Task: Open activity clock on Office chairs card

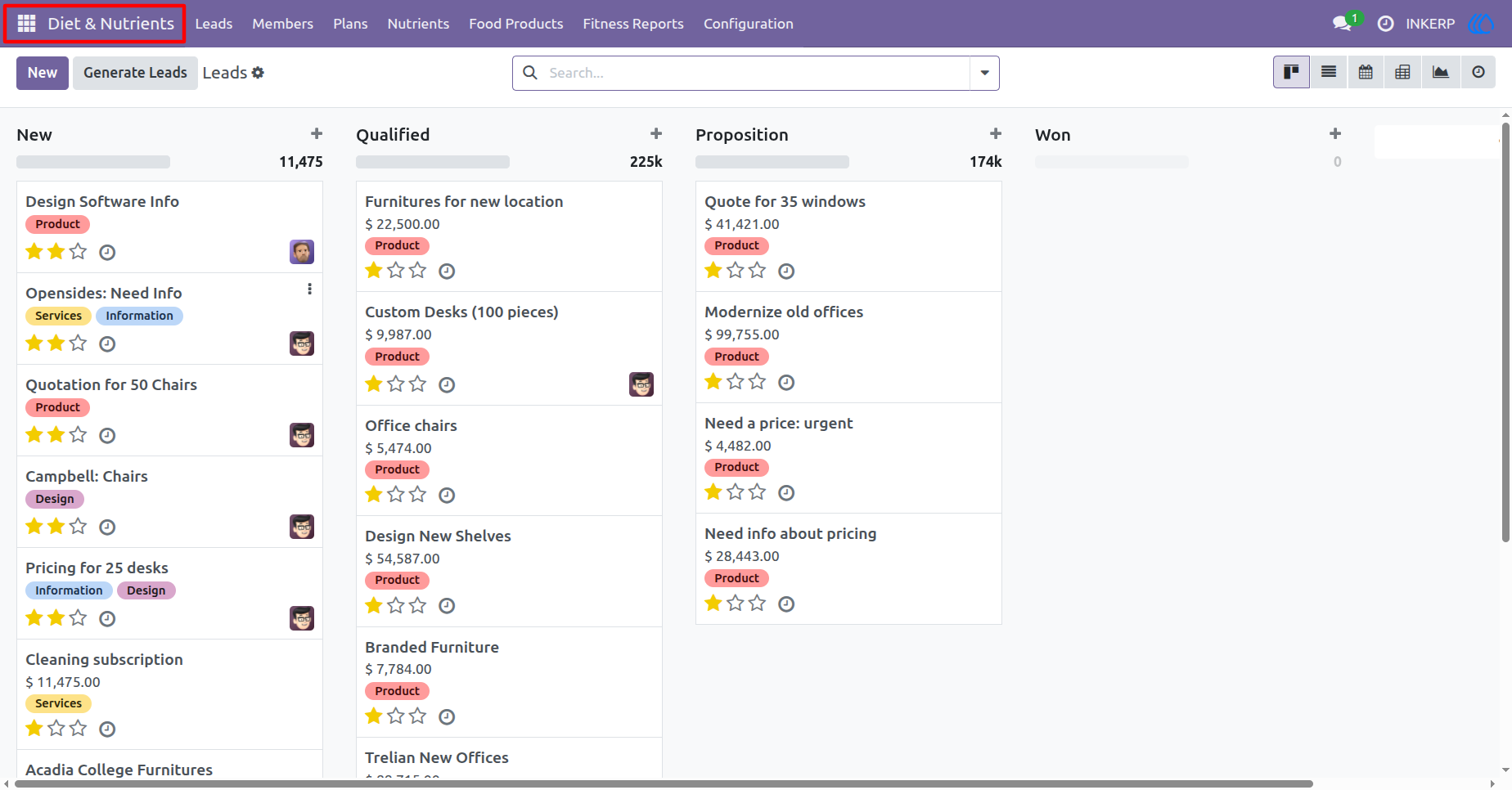Action: (447, 495)
